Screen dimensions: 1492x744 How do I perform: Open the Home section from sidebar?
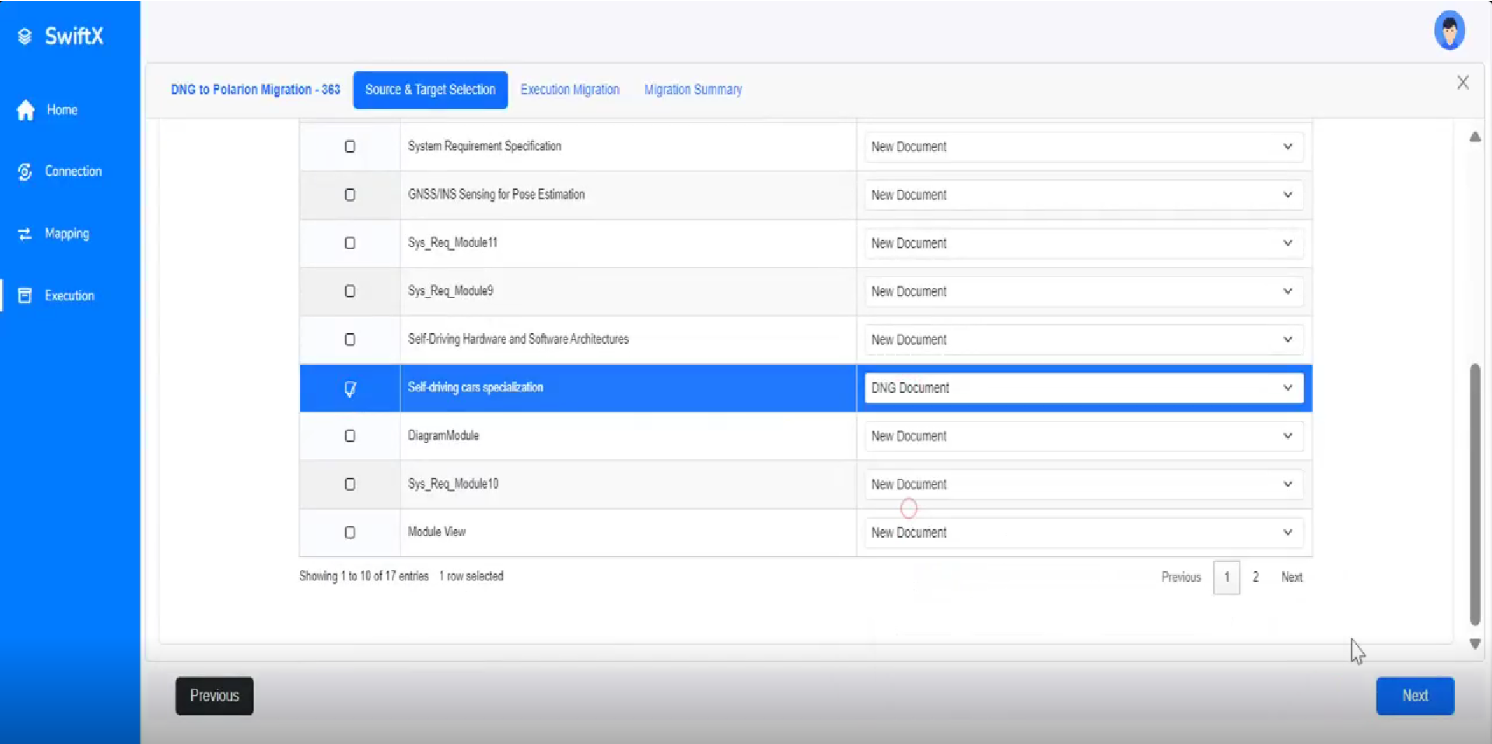click(x=62, y=110)
